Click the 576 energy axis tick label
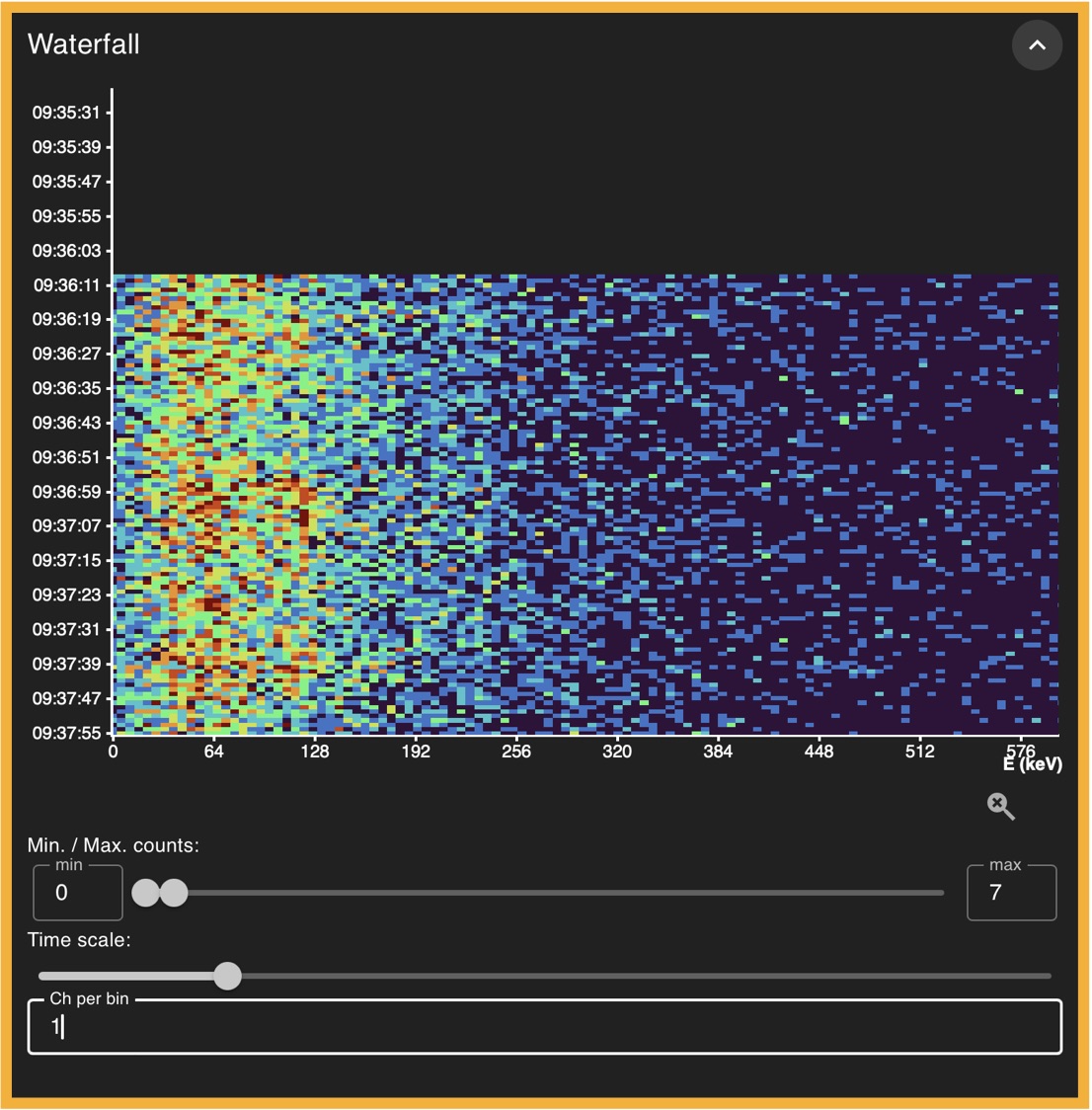 coord(1019,751)
